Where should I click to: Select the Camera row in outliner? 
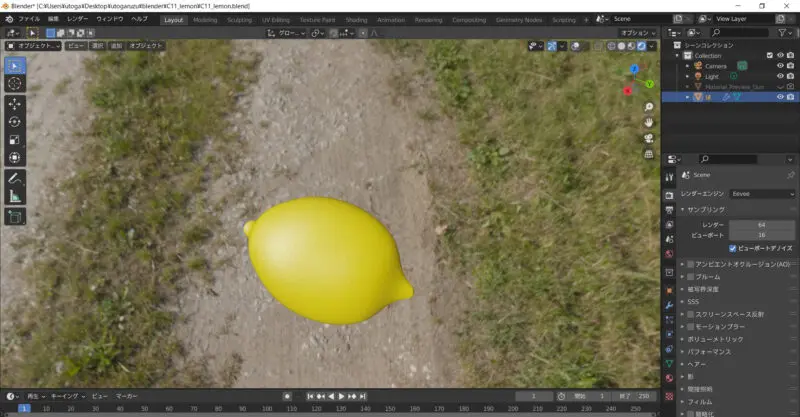point(731,66)
